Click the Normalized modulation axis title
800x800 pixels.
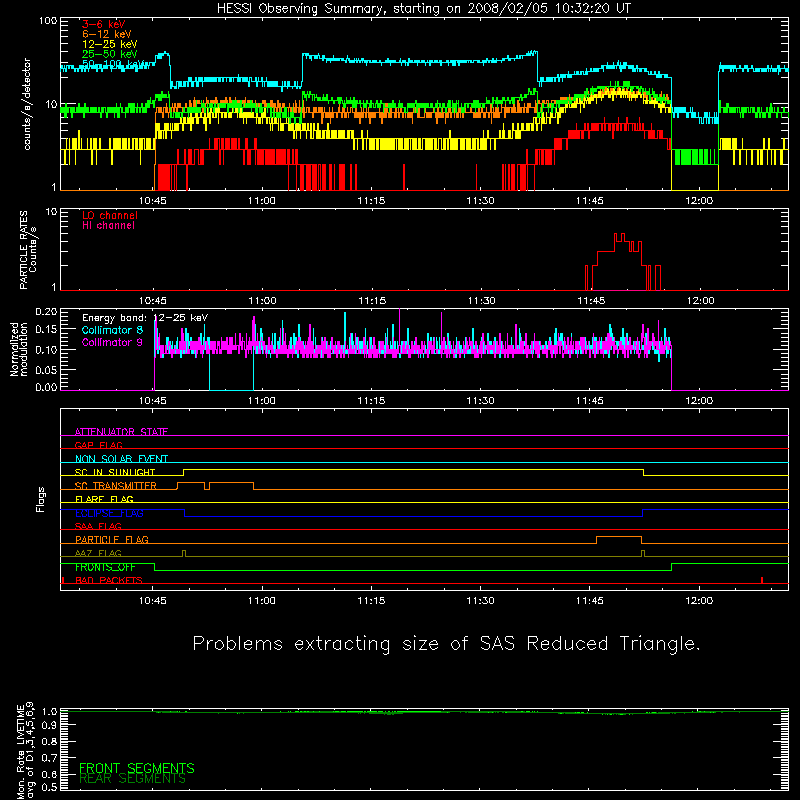19,349
